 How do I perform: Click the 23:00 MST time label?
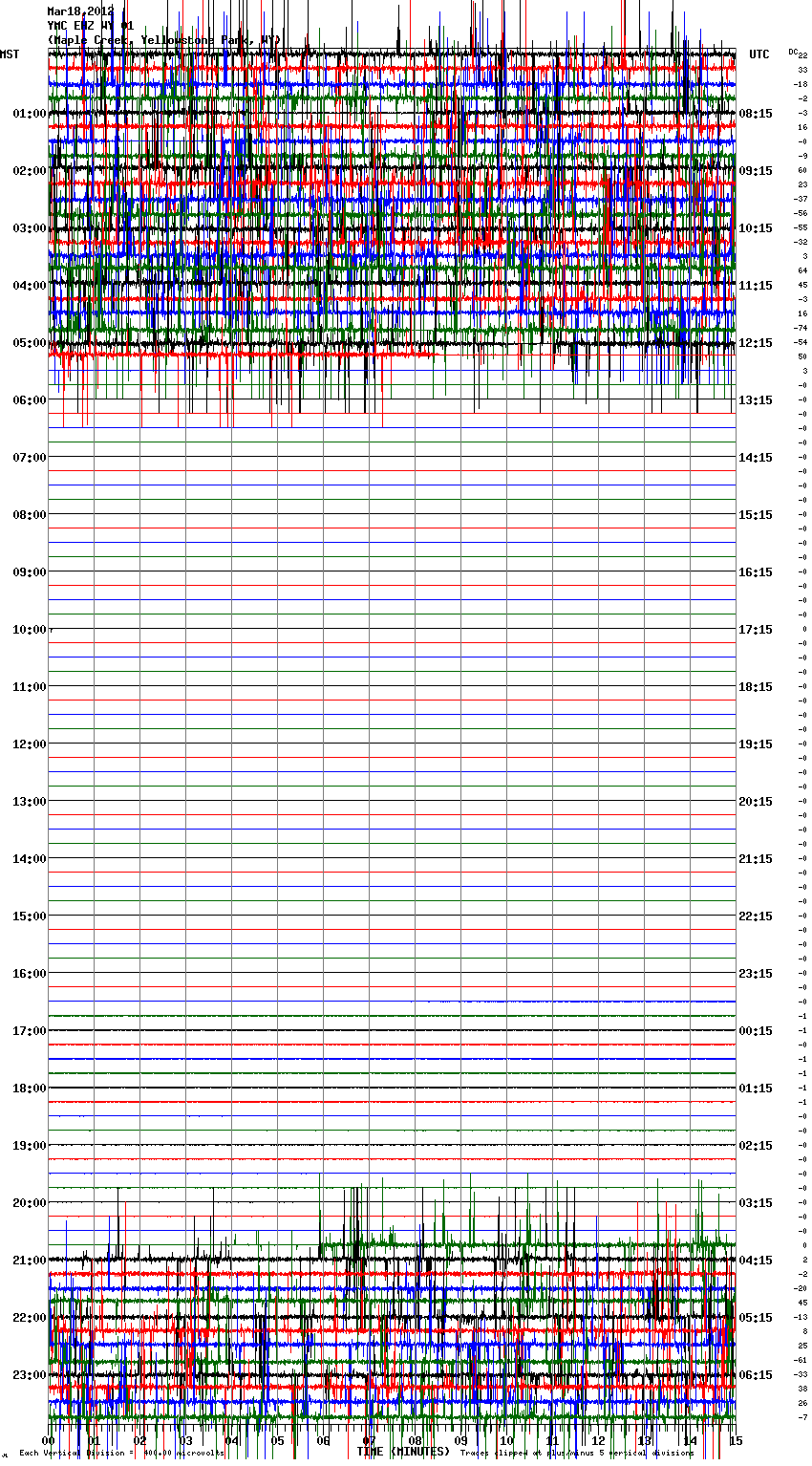30,1375
